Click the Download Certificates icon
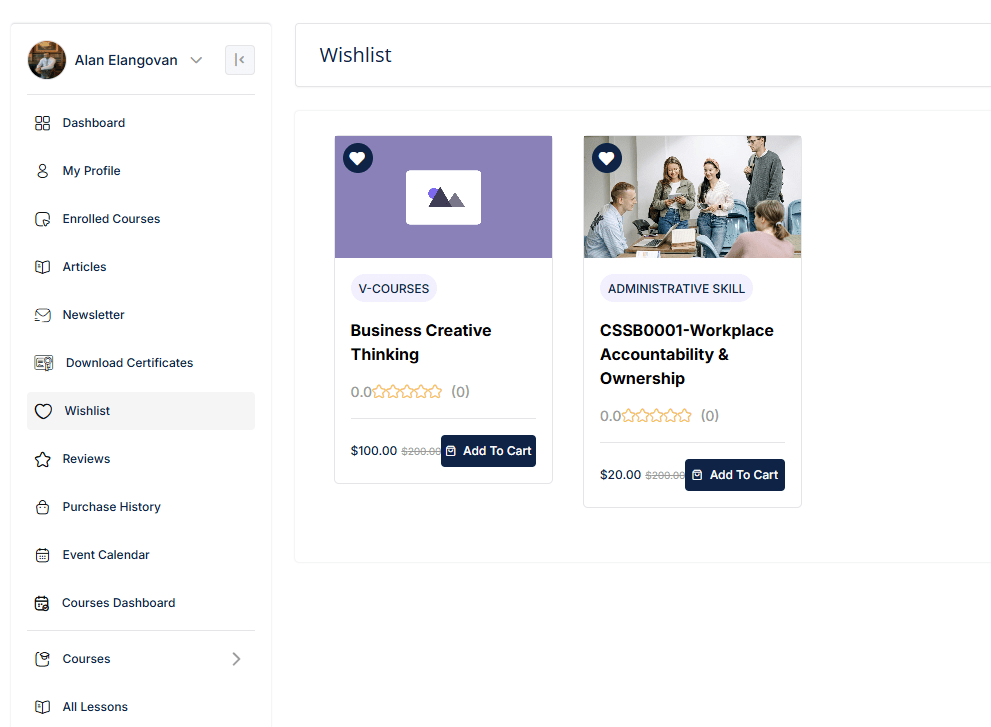The image size is (991, 727). click(x=44, y=364)
